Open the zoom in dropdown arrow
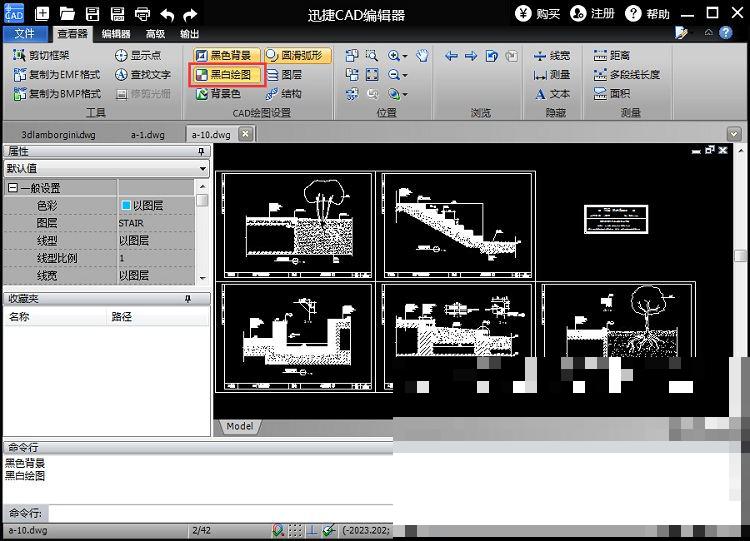 405,56
